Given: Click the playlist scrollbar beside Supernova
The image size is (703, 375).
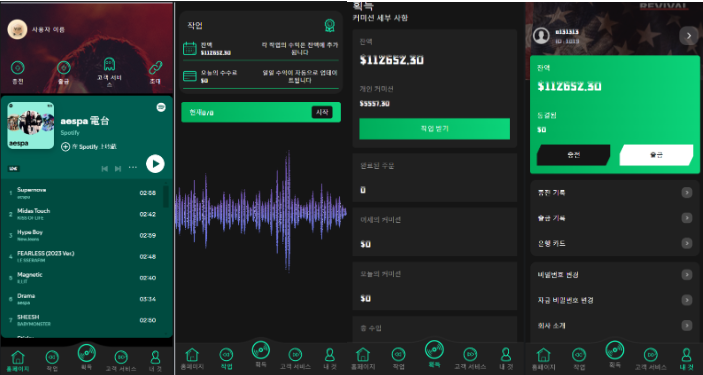Looking at the screenshot, I should tap(166, 196).
